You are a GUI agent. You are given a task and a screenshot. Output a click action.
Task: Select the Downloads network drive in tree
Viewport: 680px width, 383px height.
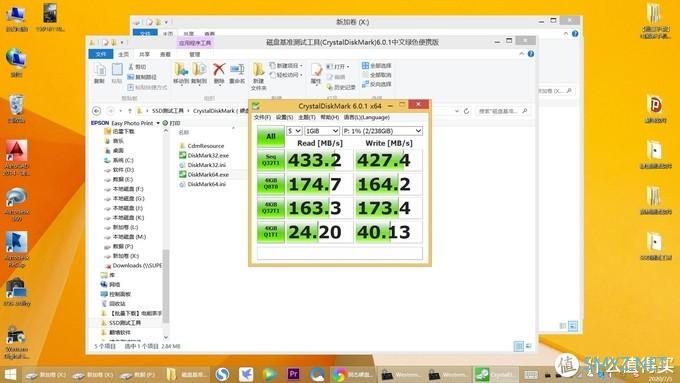(x=133, y=265)
